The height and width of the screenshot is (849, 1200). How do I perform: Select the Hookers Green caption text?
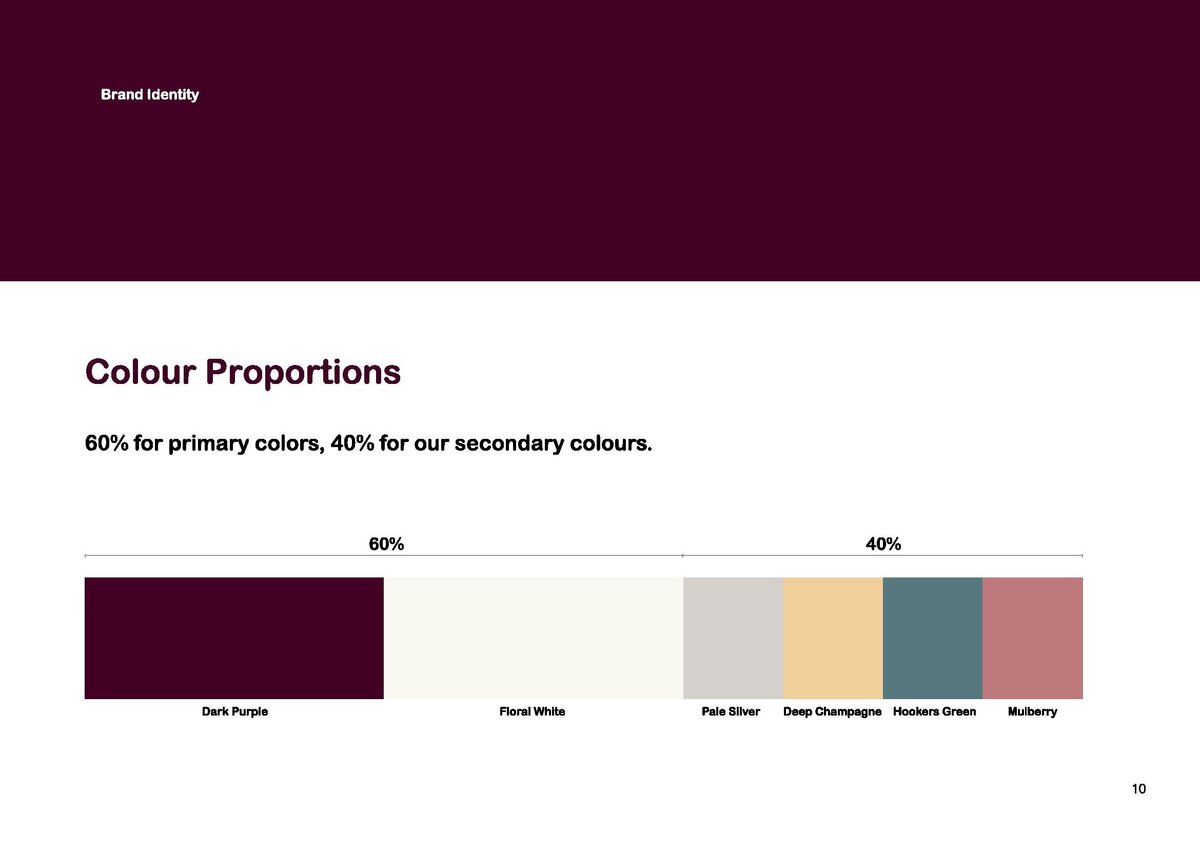point(934,712)
